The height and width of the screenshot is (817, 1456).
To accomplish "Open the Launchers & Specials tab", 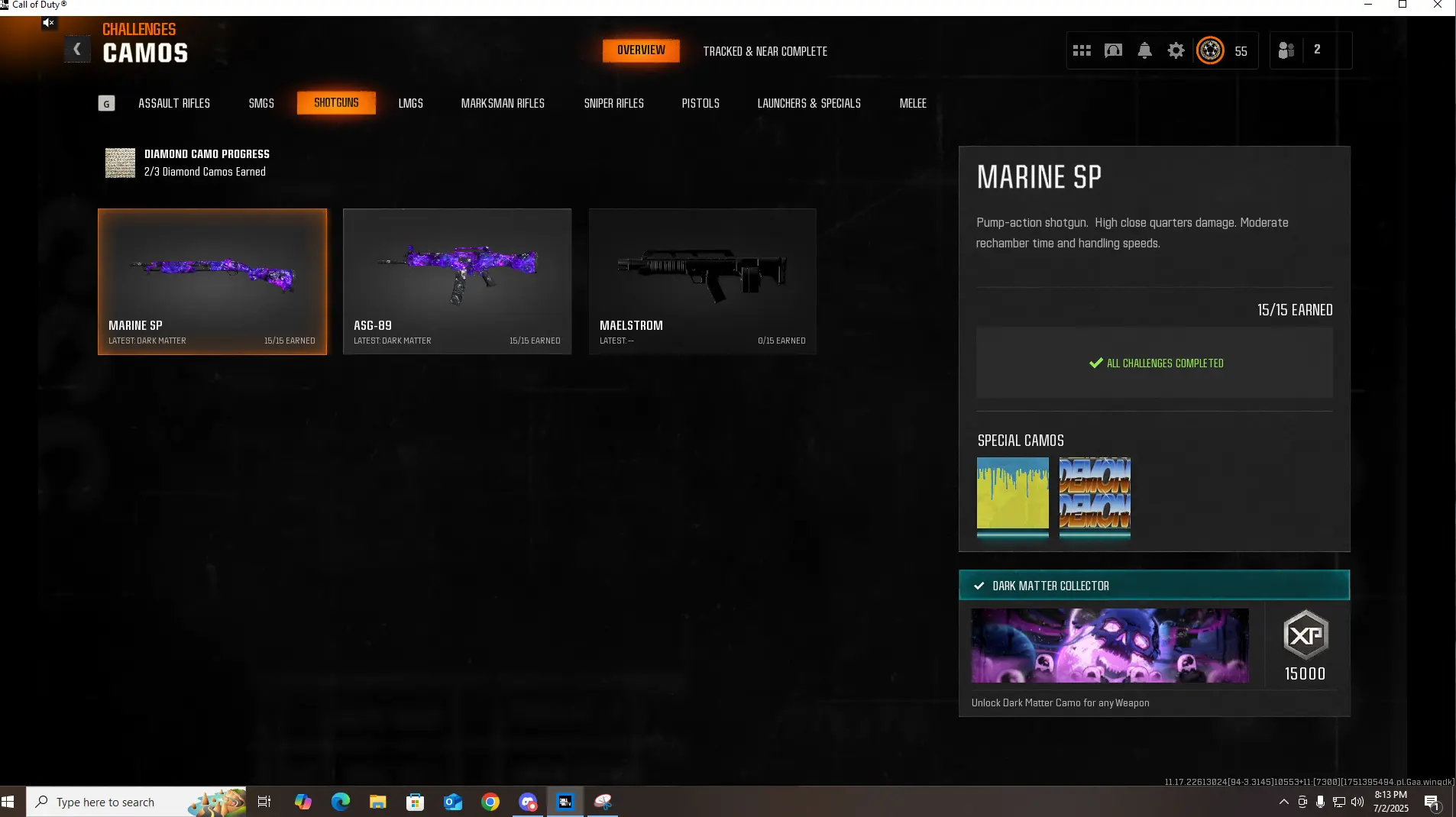I will (809, 103).
